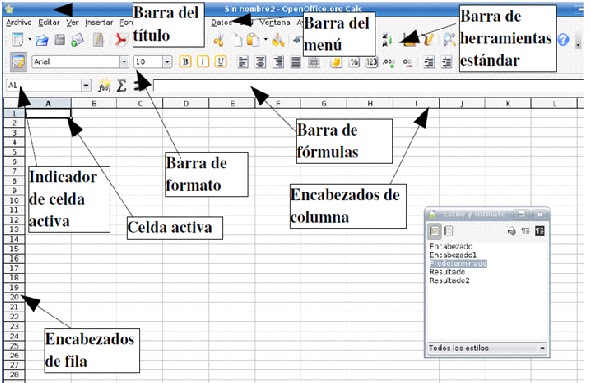Click the Find and replace binoculars icon
590x383 pixels.
[x=449, y=40]
